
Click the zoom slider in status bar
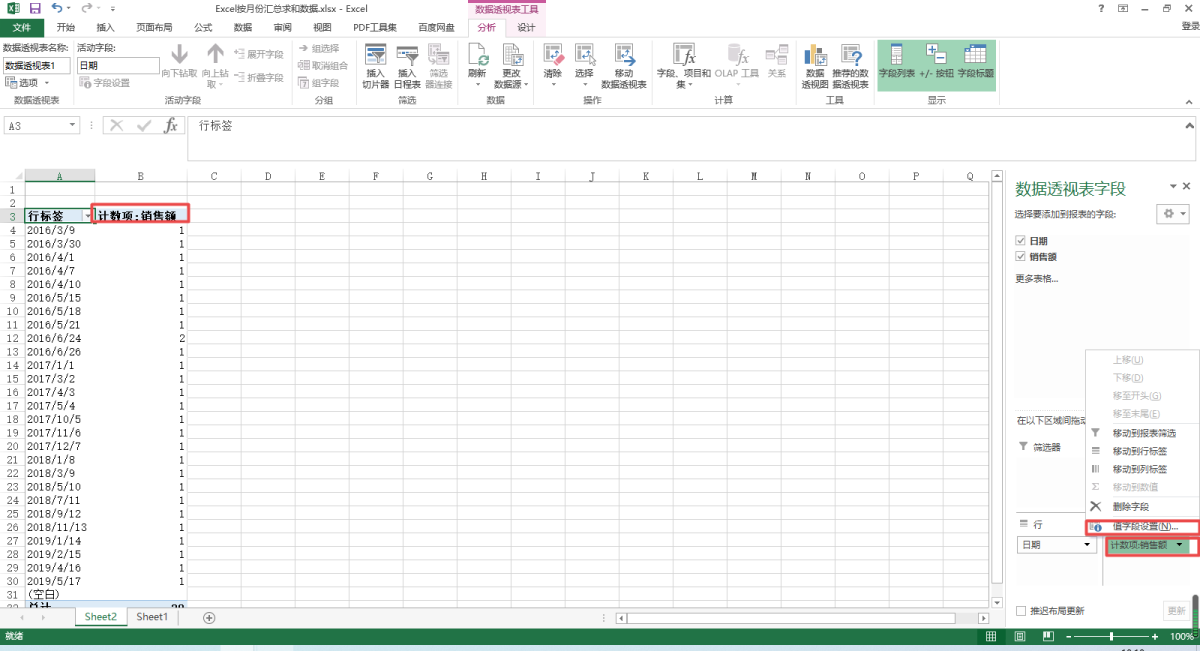(x=1111, y=636)
